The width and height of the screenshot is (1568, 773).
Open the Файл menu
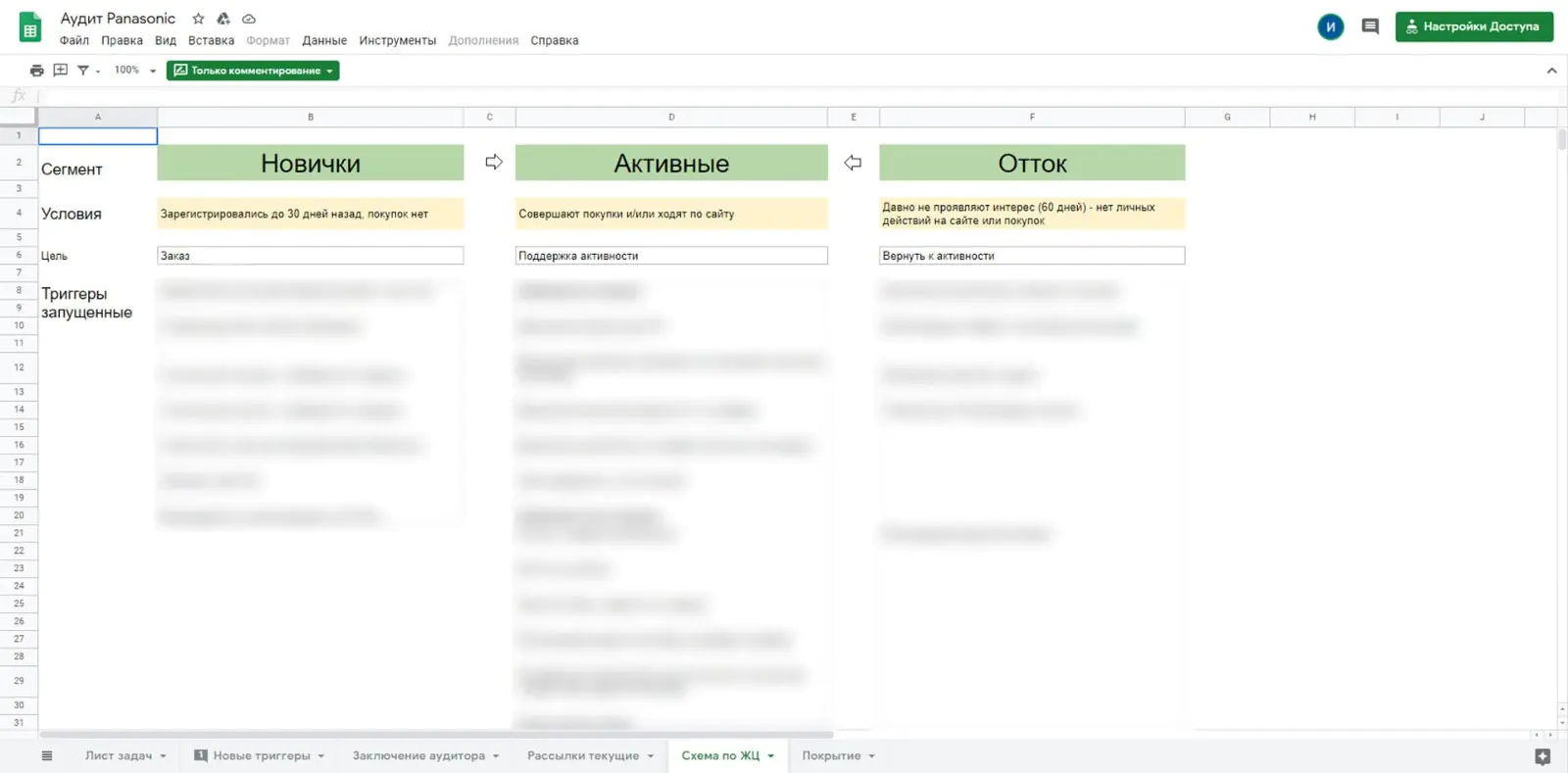[x=74, y=41]
